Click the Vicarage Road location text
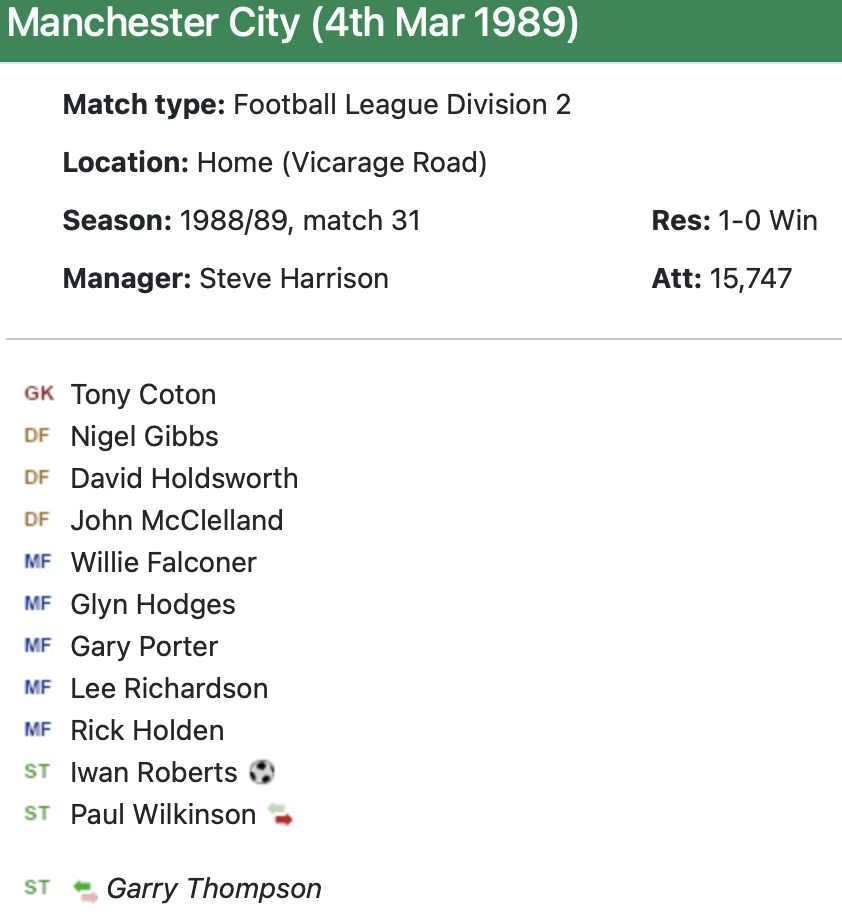The image size is (842, 920). pos(342,162)
